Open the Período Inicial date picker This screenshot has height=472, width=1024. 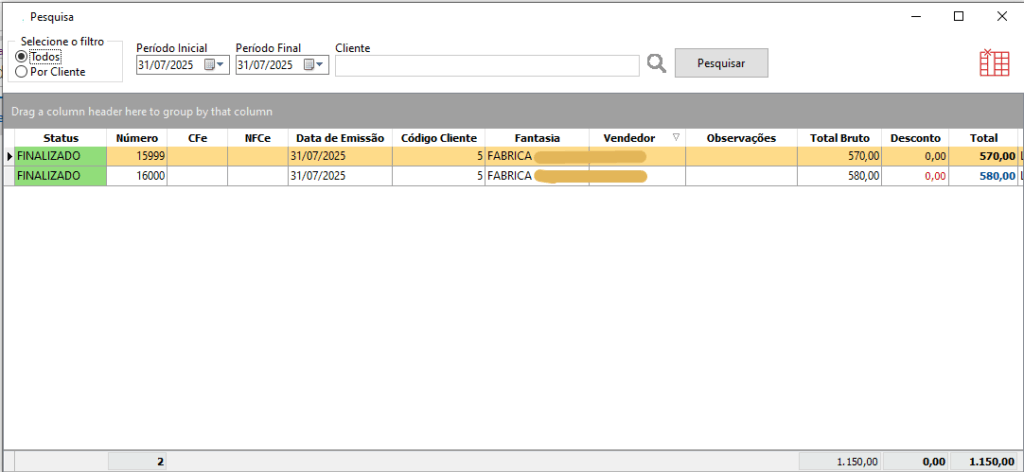coord(215,65)
